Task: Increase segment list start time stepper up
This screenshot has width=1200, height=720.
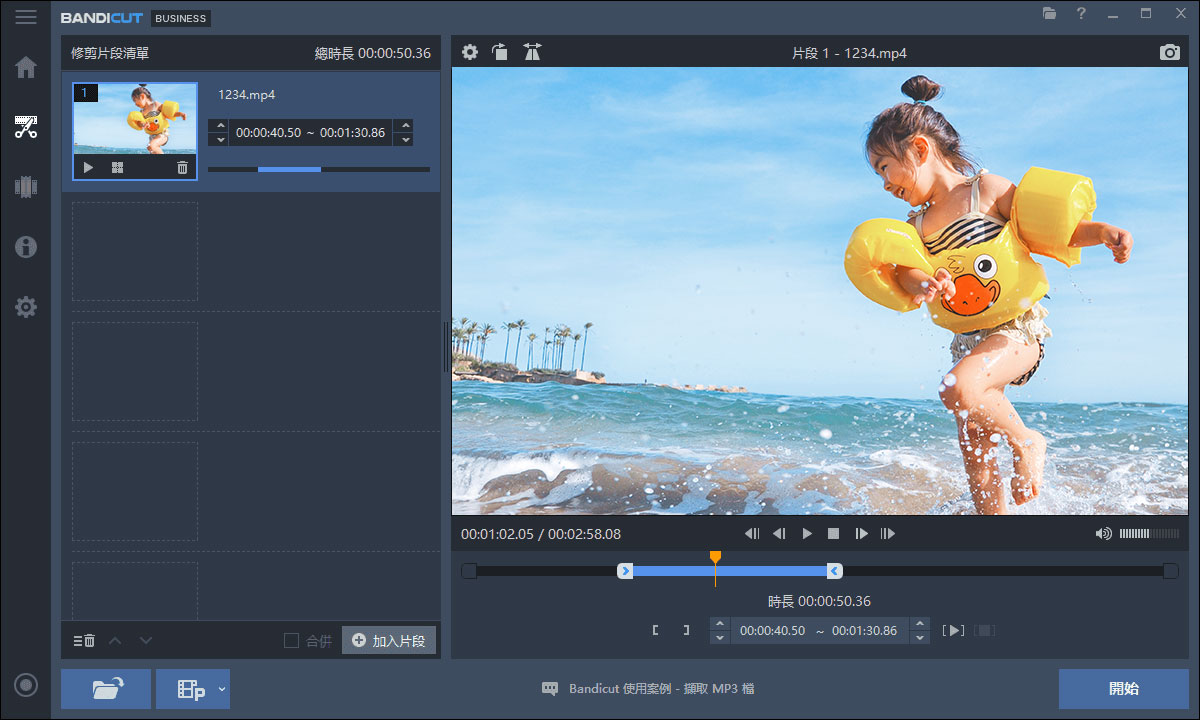Action: tap(221, 125)
